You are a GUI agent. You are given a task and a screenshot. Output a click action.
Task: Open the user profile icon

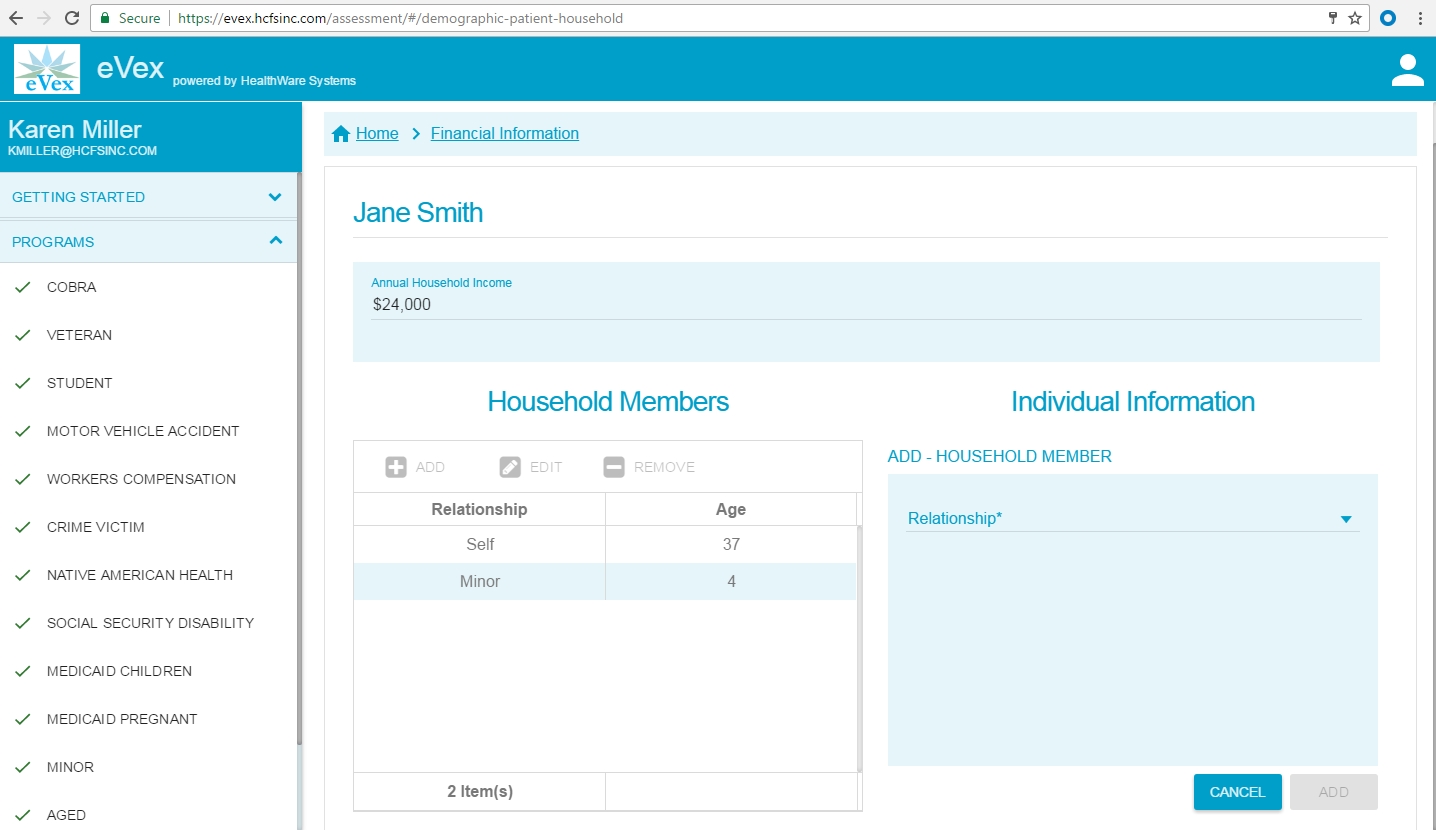pyautogui.click(x=1407, y=70)
